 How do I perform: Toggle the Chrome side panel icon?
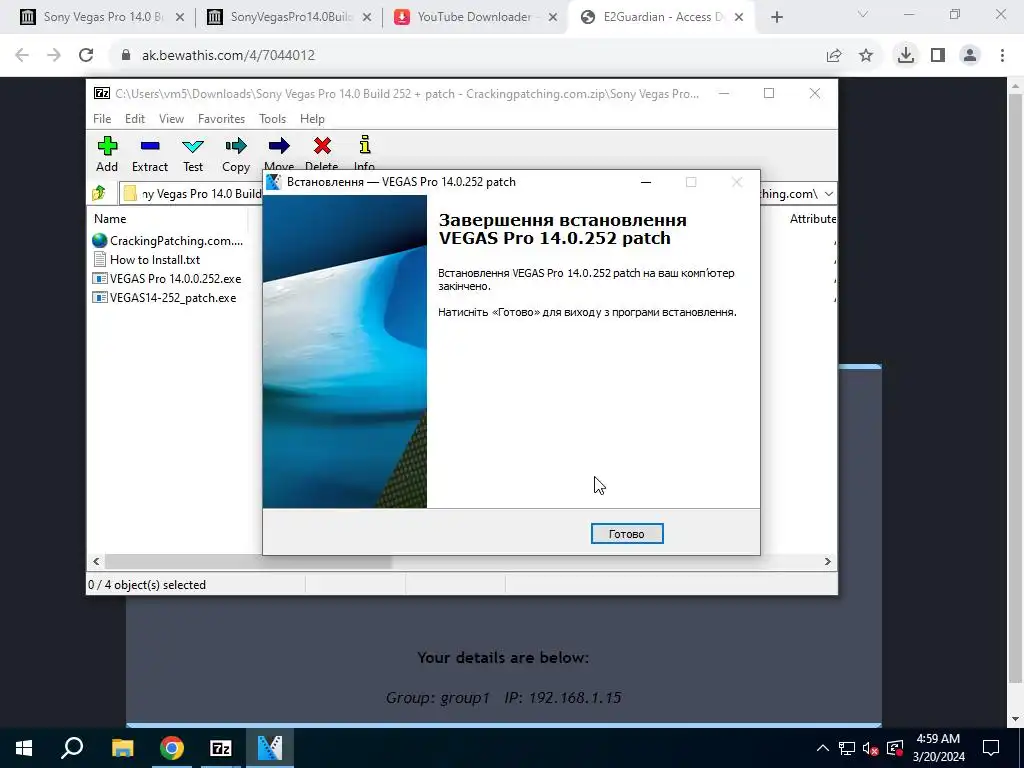(x=938, y=56)
